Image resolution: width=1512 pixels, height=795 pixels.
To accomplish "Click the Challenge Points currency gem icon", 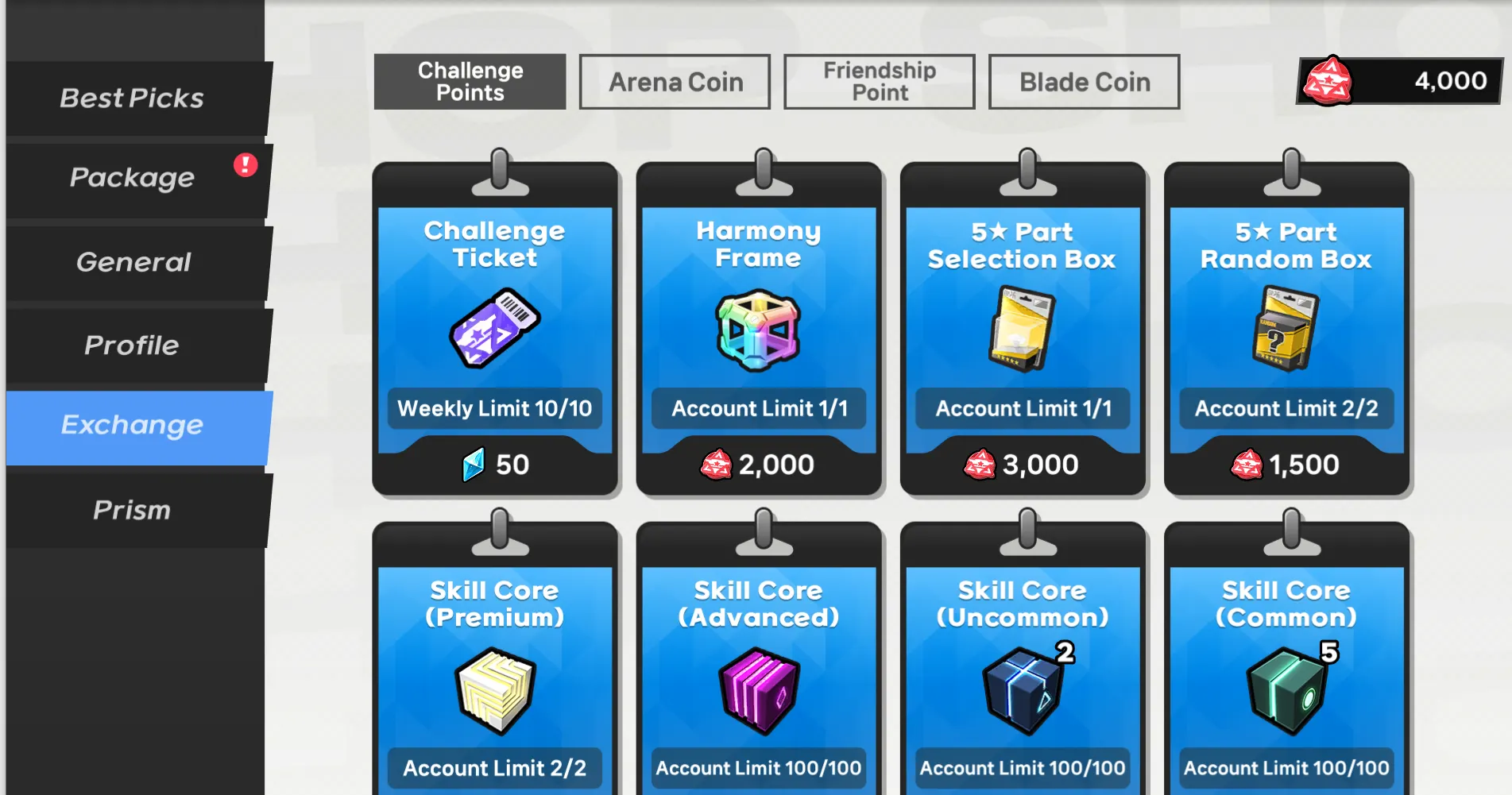I will 1327,80.
